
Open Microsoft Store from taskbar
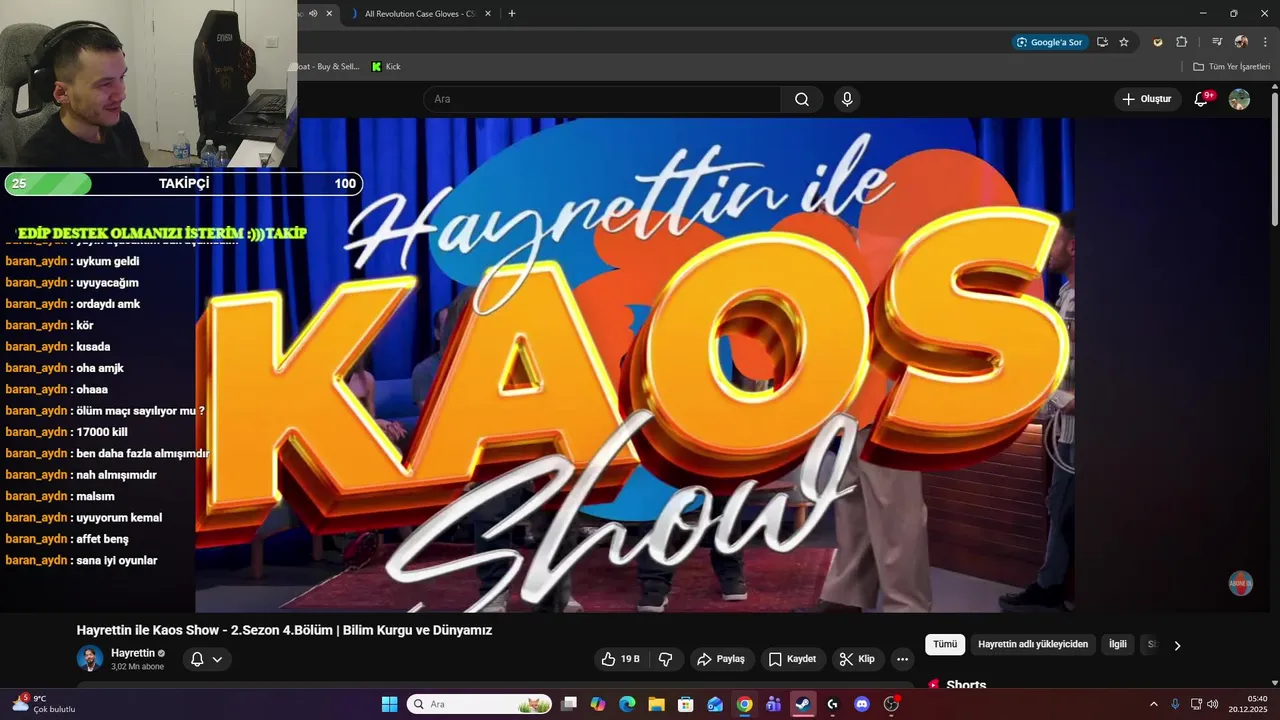pos(685,704)
